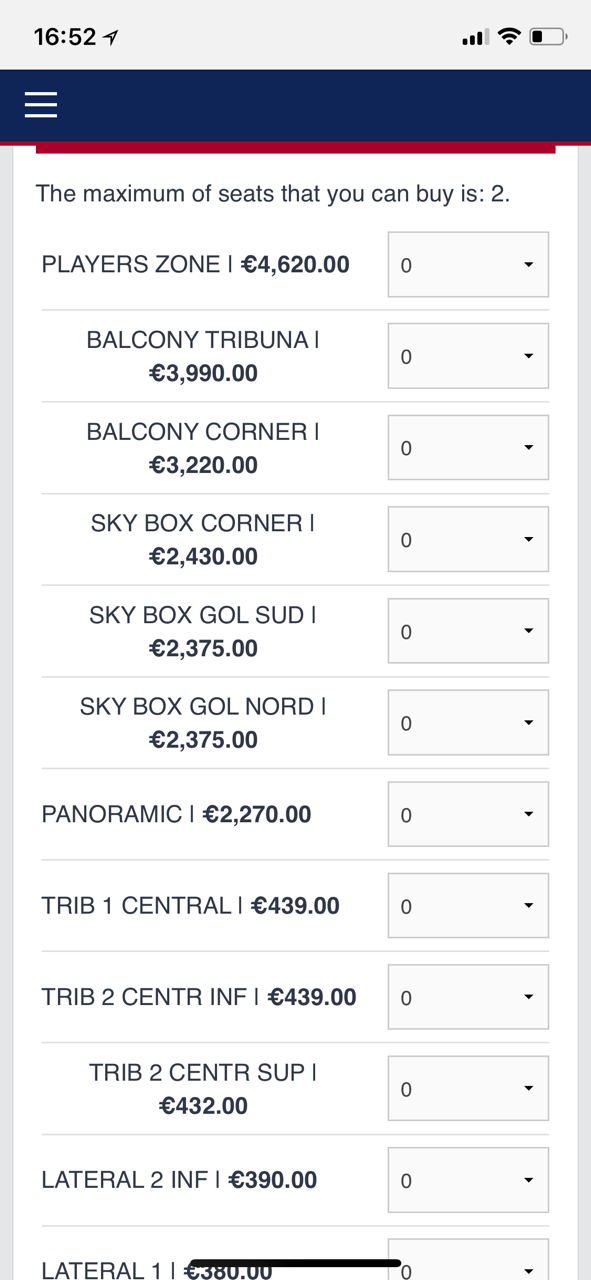Tap the battery indicator icon
591x1280 pixels.
tap(548, 37)
